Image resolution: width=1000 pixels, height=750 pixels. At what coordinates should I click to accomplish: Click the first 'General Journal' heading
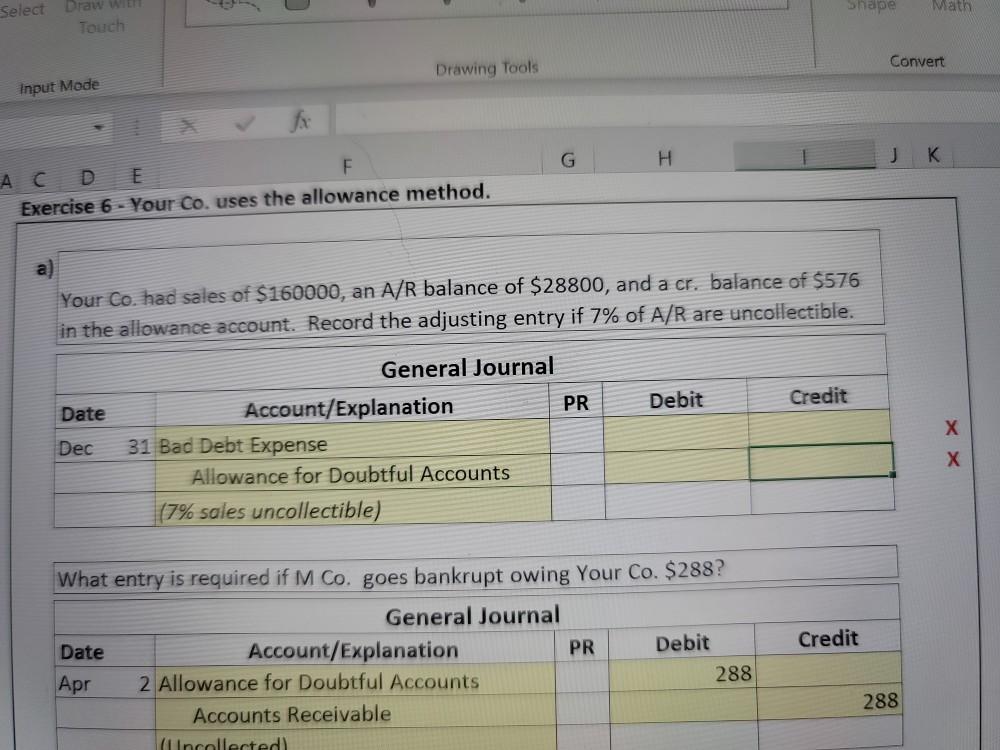(x=467, y=367)
